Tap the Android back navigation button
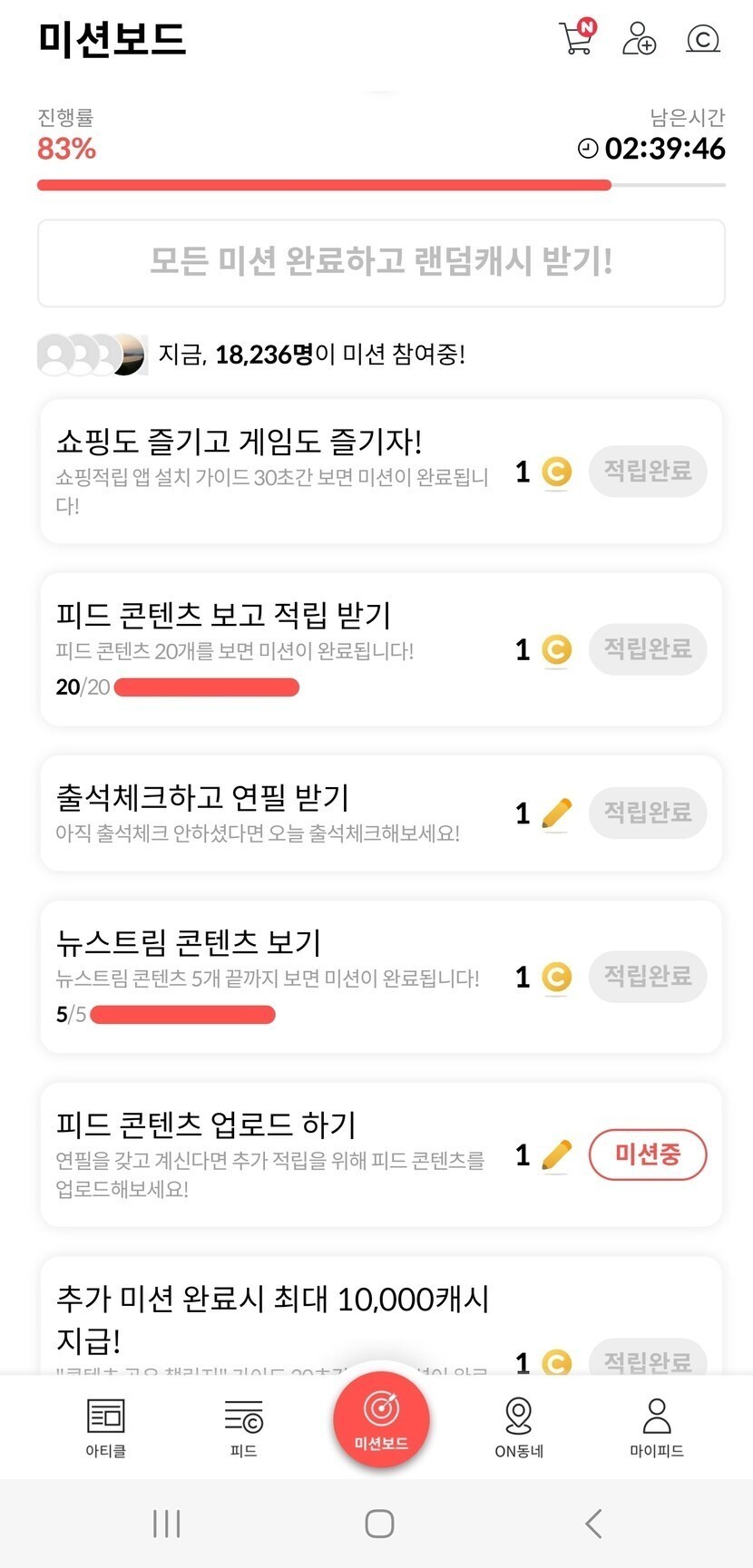753x1568 pixels. tap(594, 1523)
